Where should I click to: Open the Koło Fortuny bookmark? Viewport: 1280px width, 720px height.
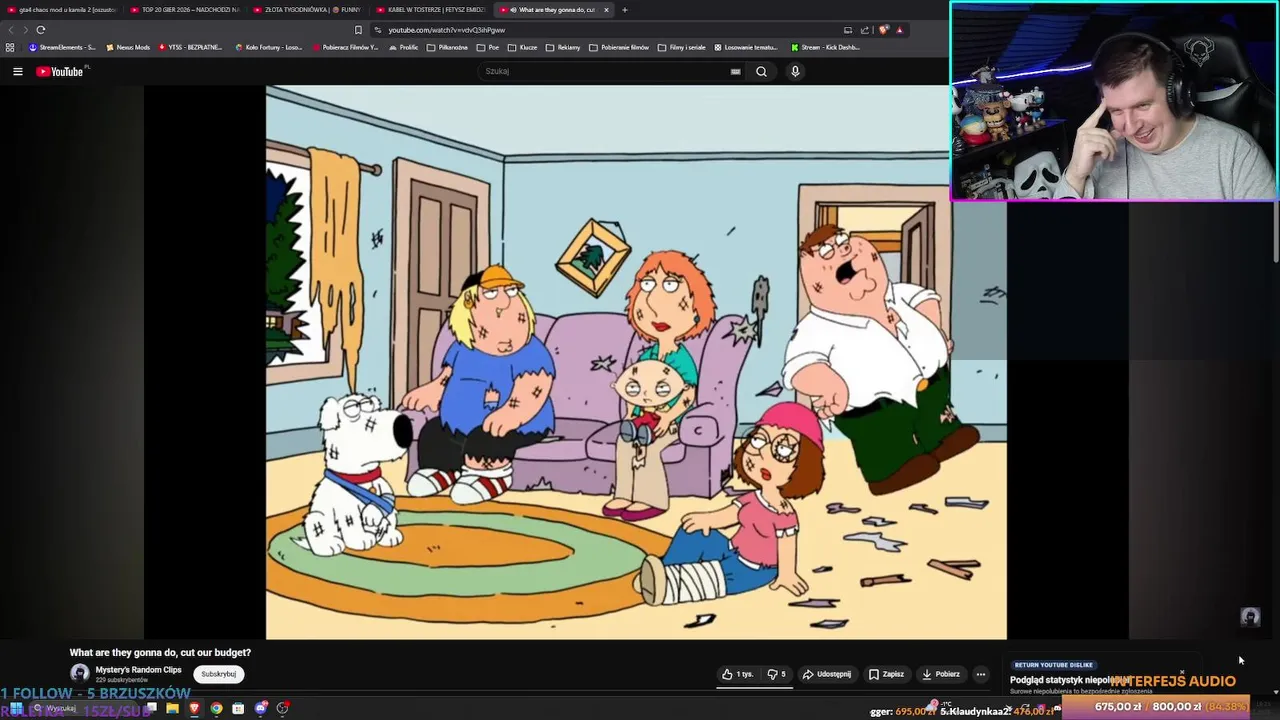268,47
